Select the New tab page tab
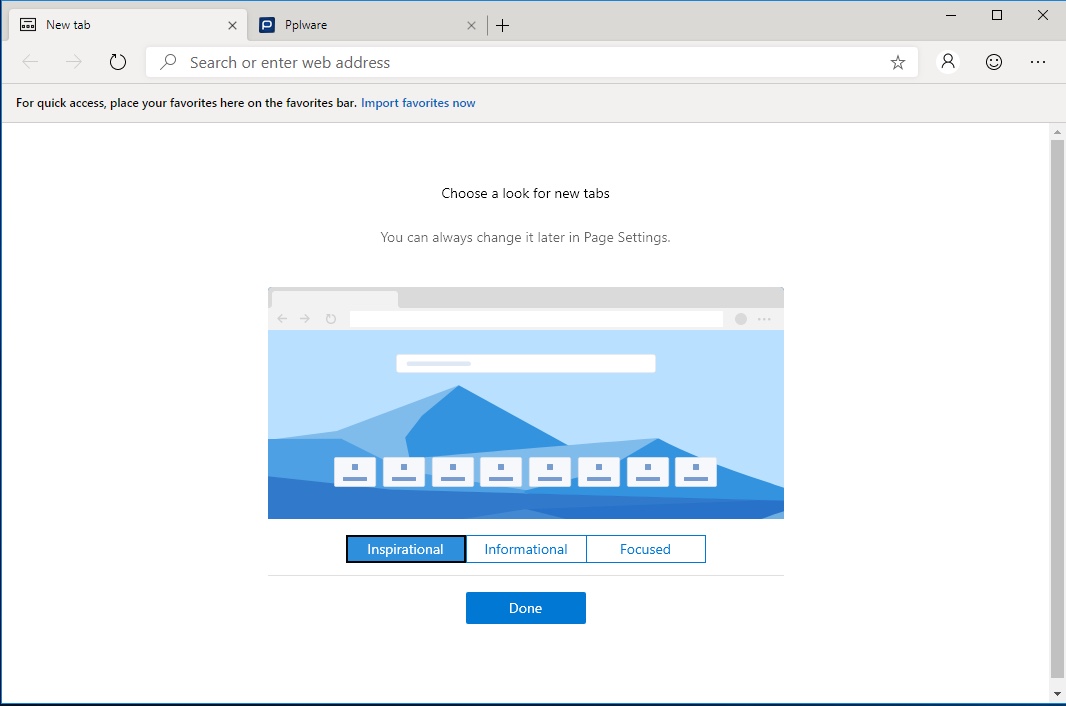This screenshot has width=1066, height=706. pyautogui.click(x=120, y=24)
